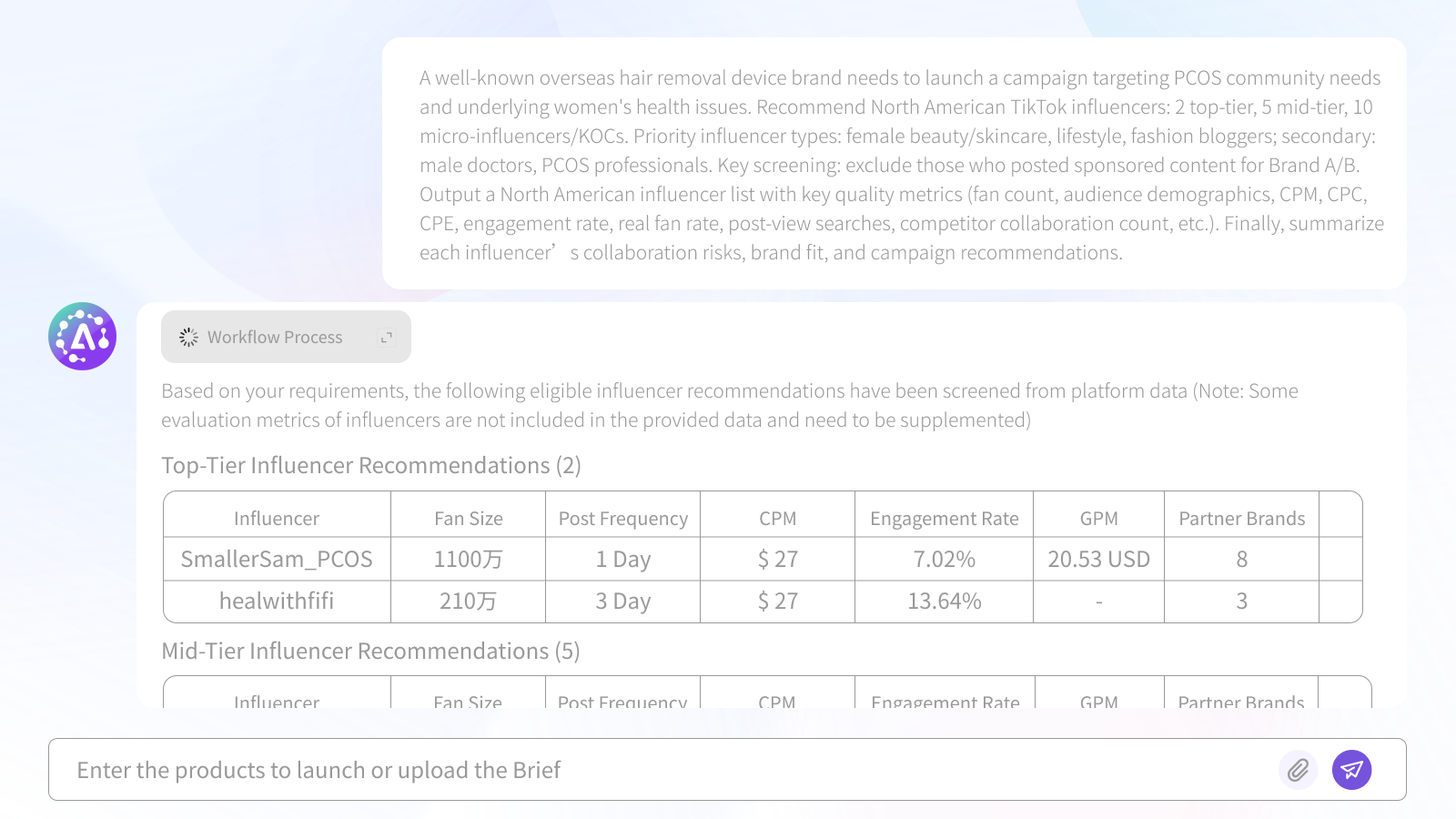Click the expand icon on Workflow Process
This screenshot has height=819, width=1456.
point(387,338)
